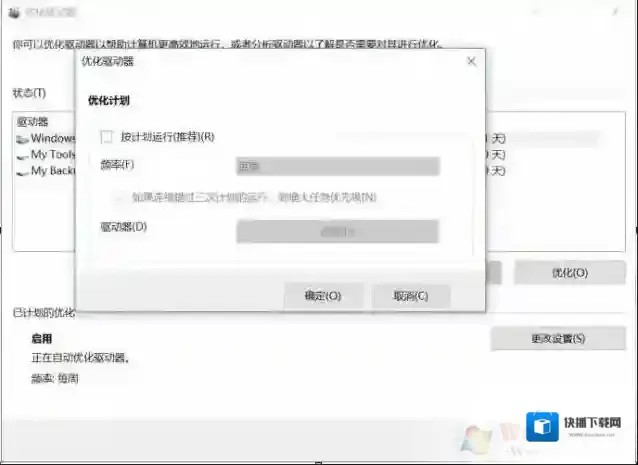Click the partially hidden analyze button
The image size is (638, 465).
pos(493,272)
